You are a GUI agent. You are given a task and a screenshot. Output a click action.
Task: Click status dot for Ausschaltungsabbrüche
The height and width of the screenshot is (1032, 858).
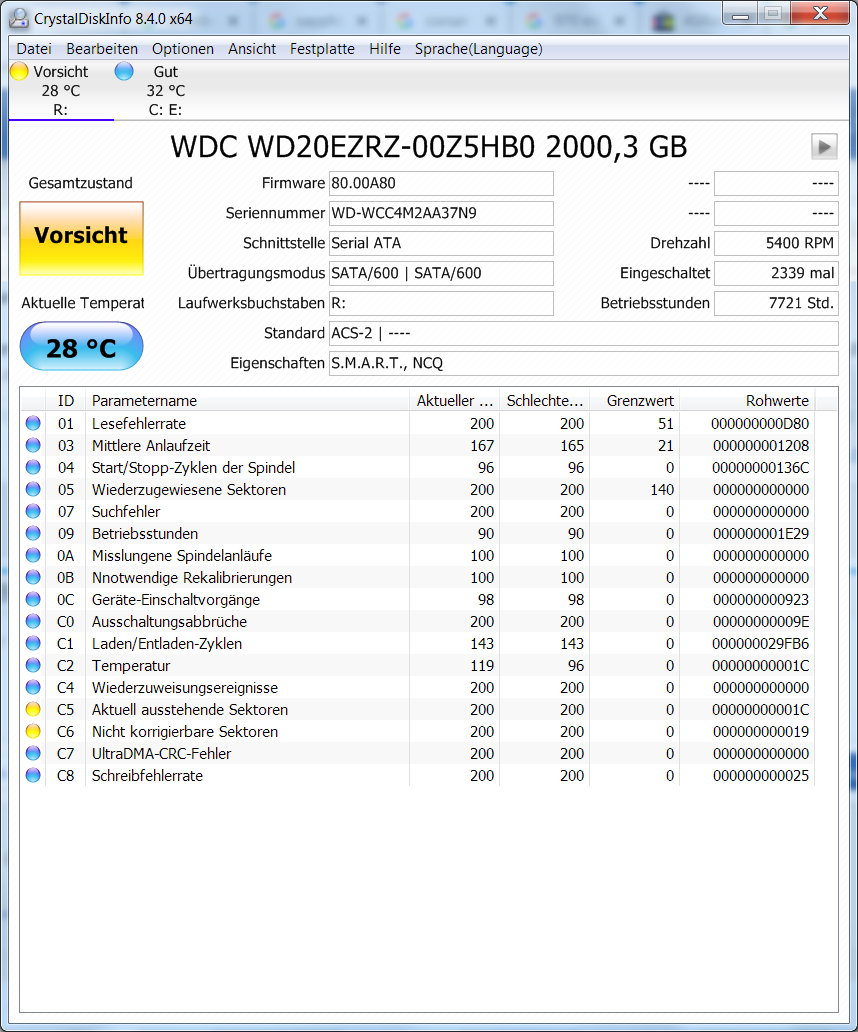pyautogui.click(x=33, y=621)
